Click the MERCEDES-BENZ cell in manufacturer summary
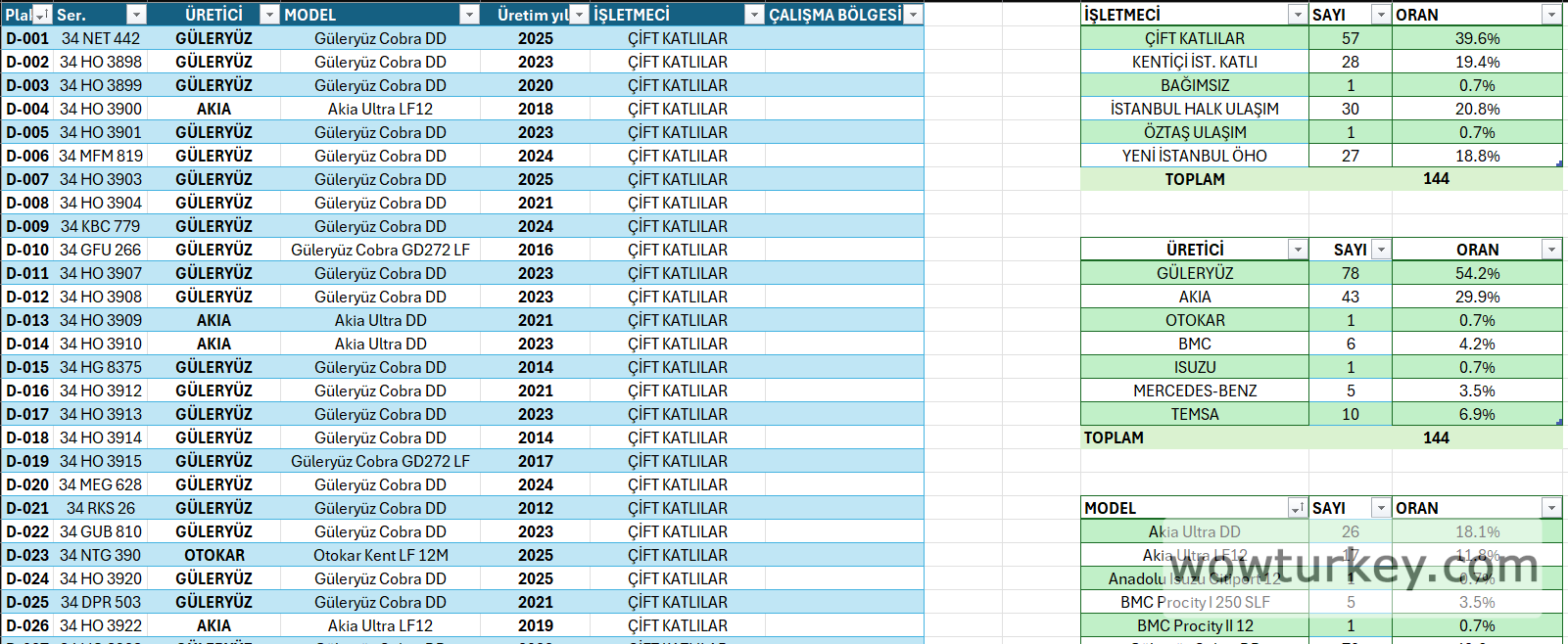Viewport: 1568px width, 644px height. click(1194, 391)
